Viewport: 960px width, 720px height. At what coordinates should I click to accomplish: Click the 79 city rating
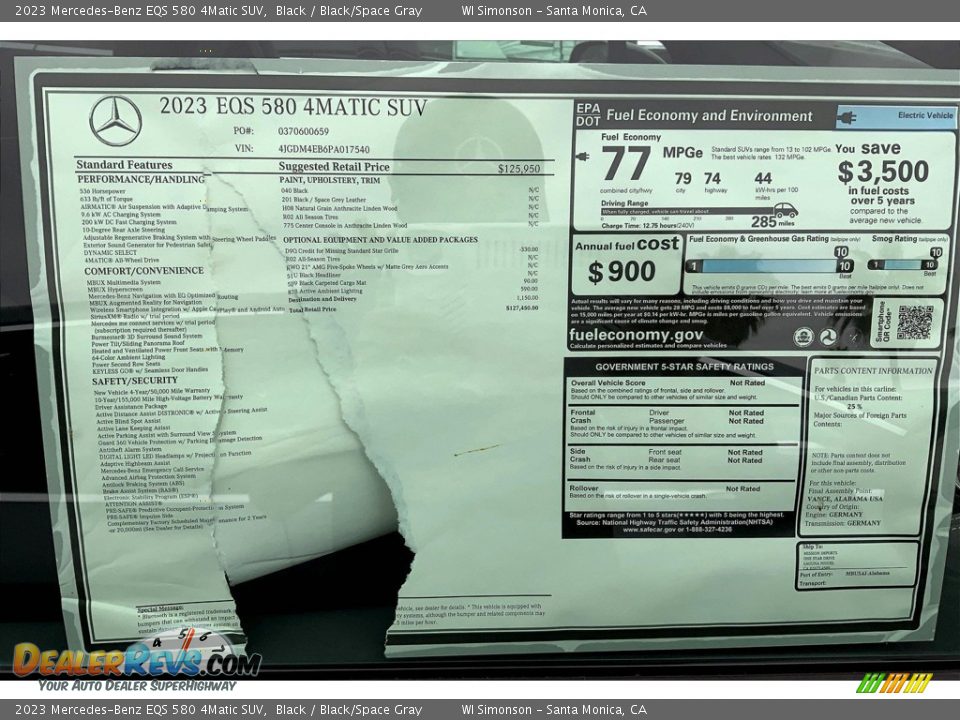pyautogui.click(x=683, y=179)
